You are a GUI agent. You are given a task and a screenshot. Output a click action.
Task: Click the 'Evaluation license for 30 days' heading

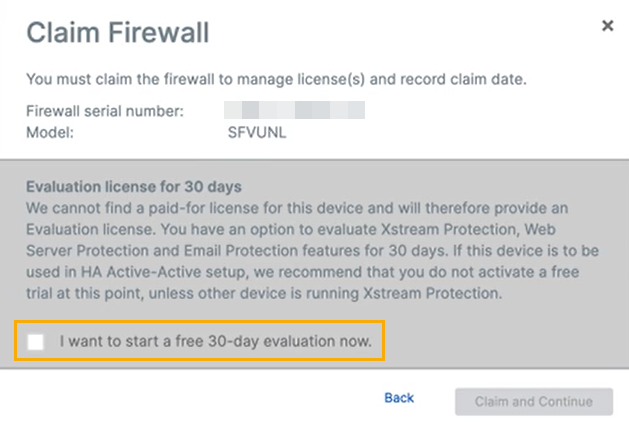click(x=134, y=186)
